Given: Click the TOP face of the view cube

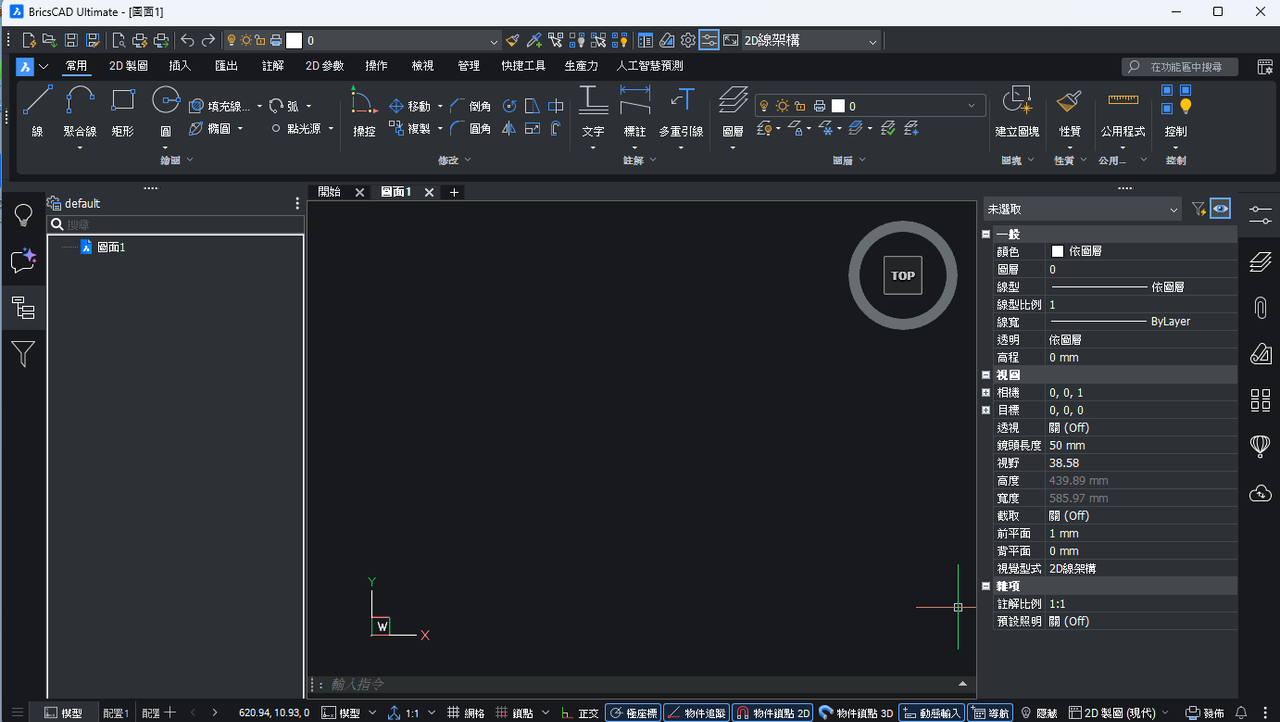Looking at the screenshot, I should click(903, 276).
